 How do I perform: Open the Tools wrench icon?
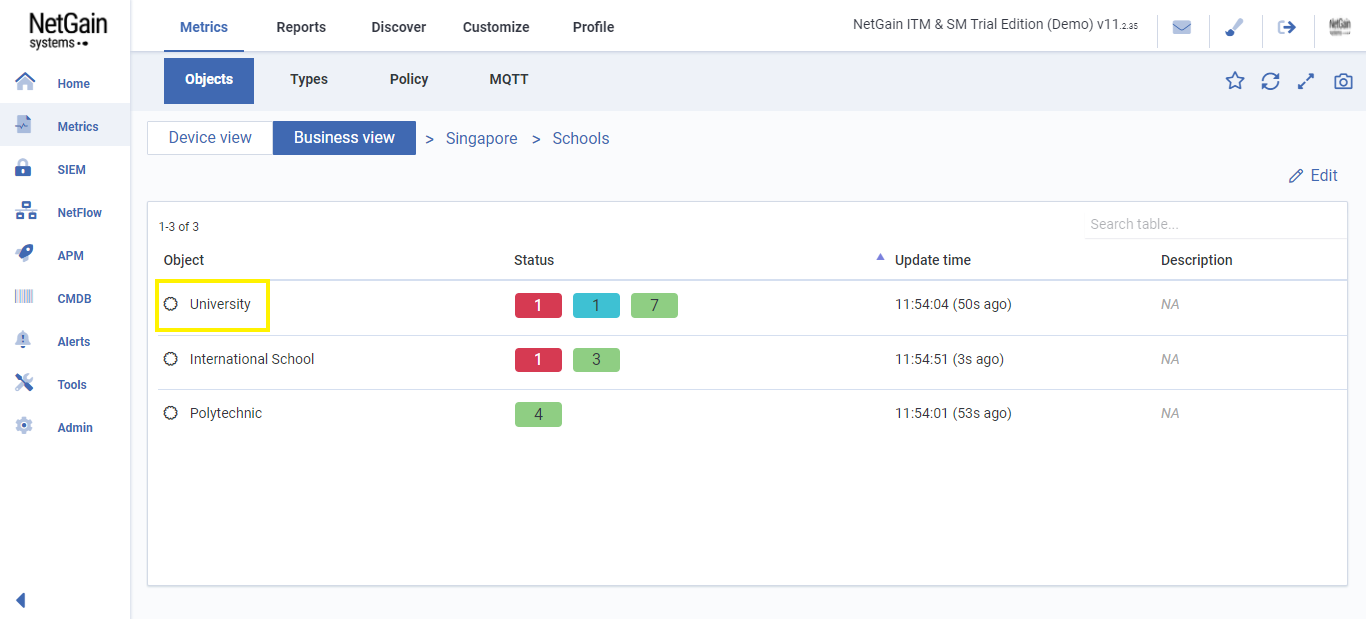[x=25, y=383]
